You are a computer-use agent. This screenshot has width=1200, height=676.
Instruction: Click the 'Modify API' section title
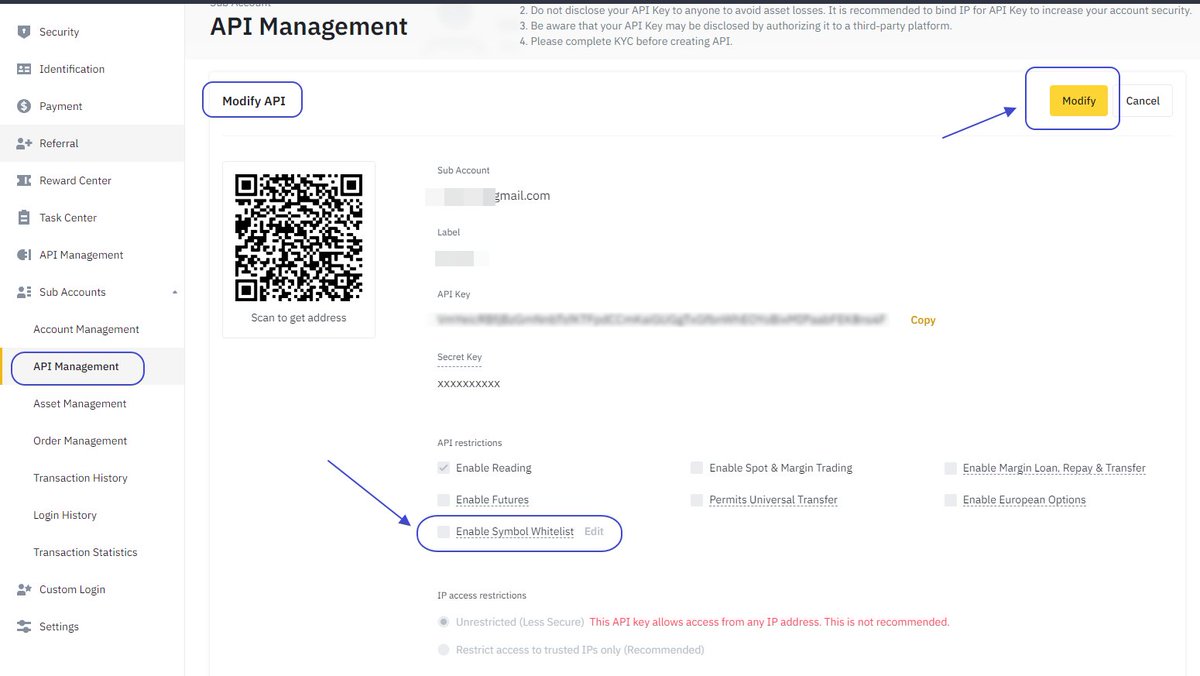pos(254,101)
